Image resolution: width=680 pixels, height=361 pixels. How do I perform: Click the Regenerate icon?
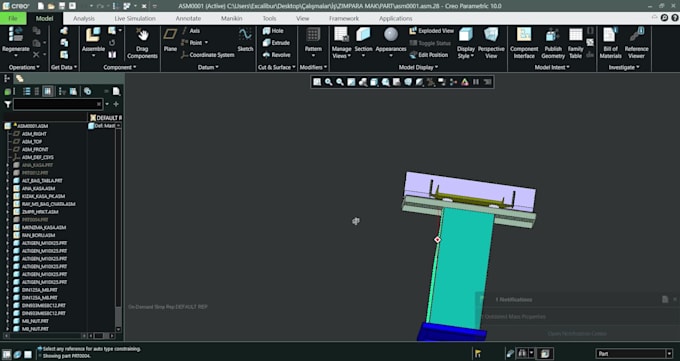click(x=15, y=35)
